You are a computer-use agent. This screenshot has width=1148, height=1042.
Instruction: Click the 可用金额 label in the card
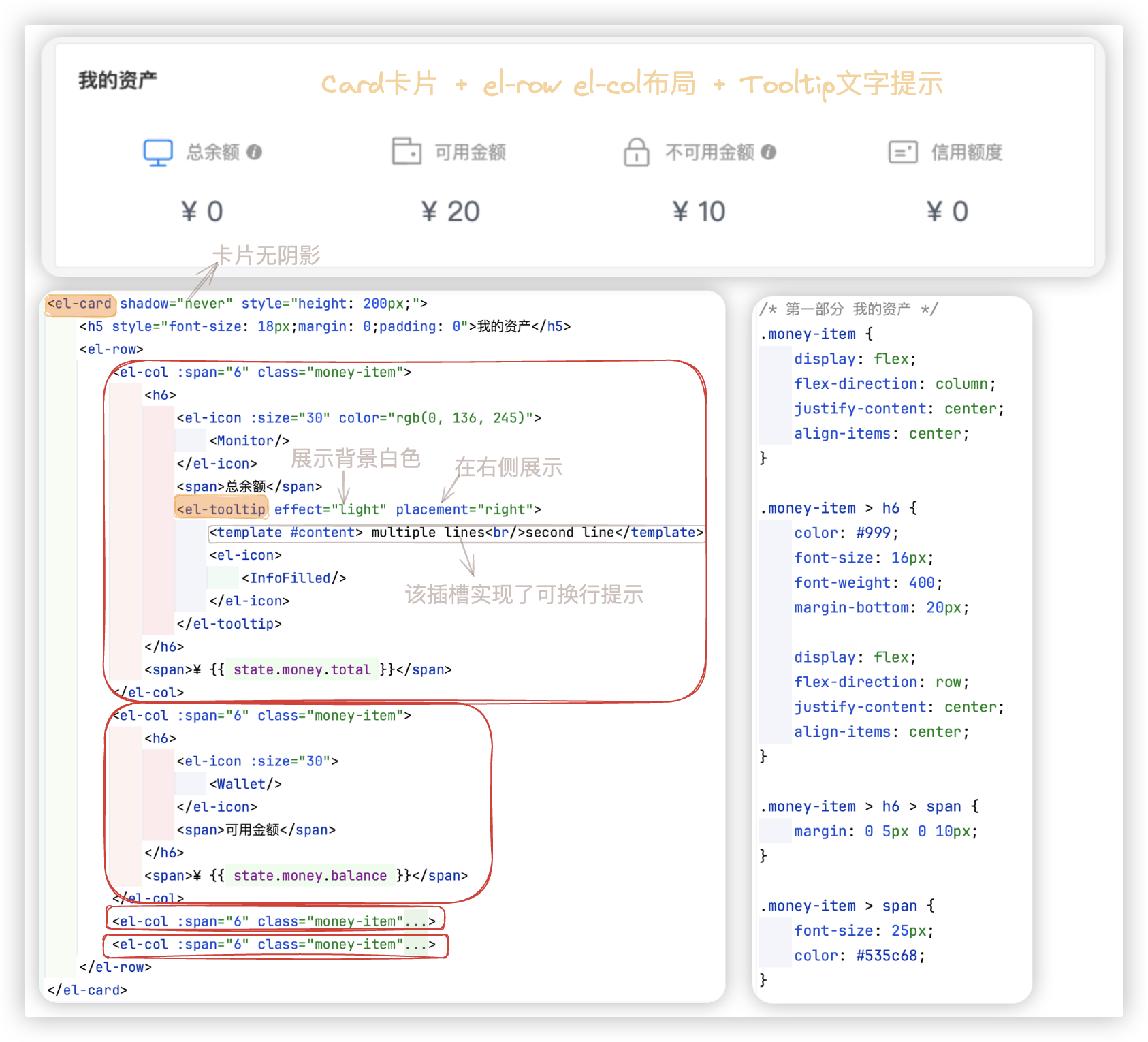click(470, 152)
